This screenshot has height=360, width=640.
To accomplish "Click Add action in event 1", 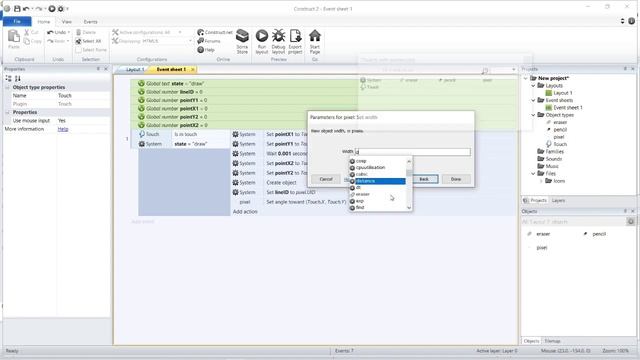I will [x=245, y=212].
